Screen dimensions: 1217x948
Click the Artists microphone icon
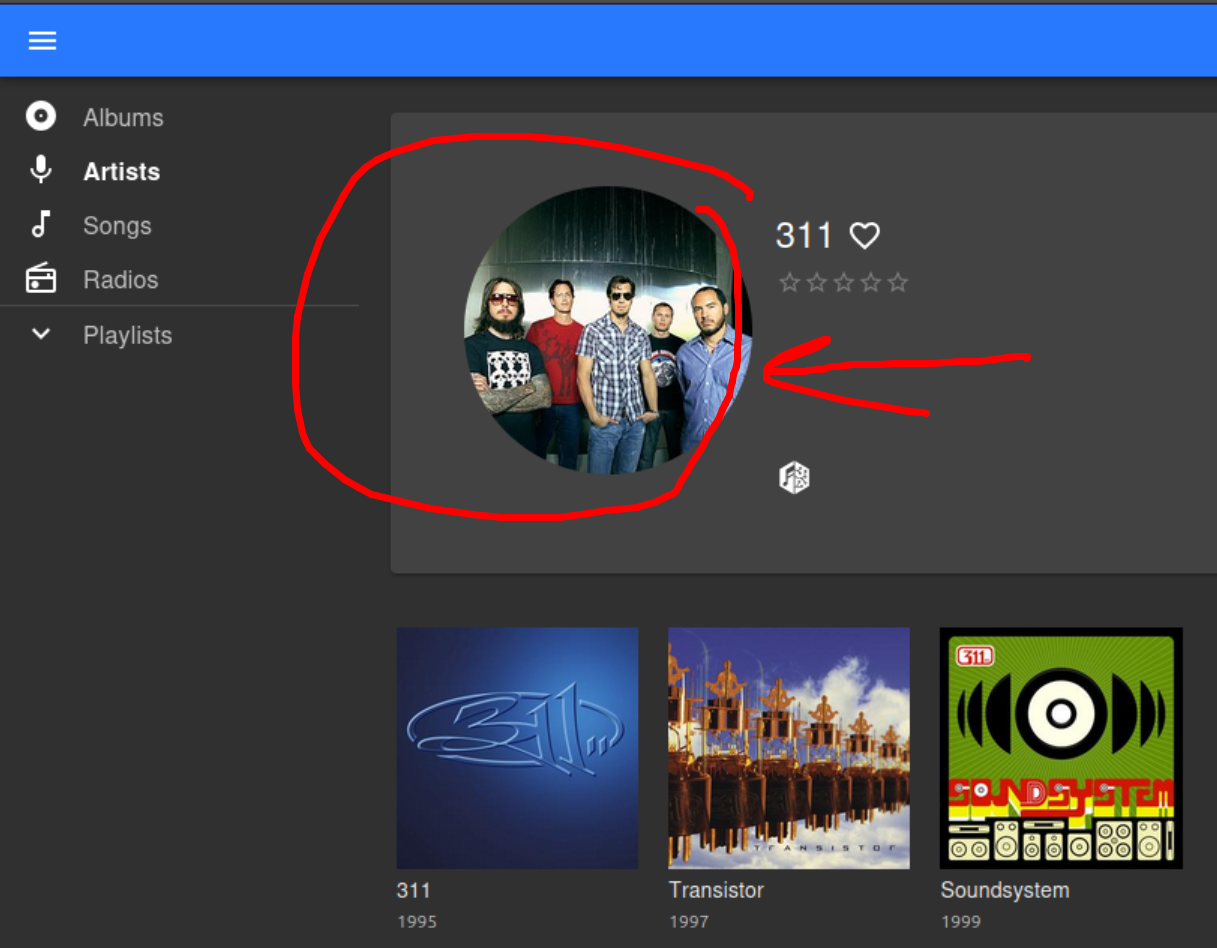pos(41,170)
